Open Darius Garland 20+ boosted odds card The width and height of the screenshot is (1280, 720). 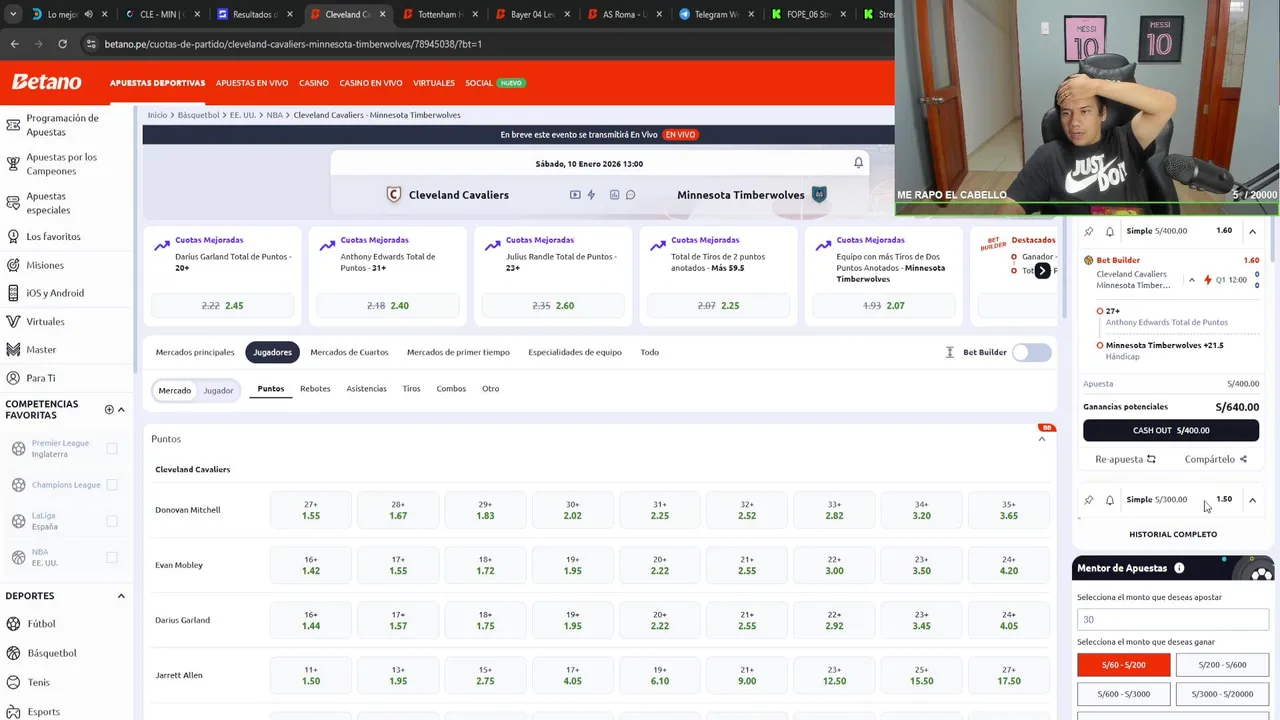pyautogui.click(x=224, y=274)
